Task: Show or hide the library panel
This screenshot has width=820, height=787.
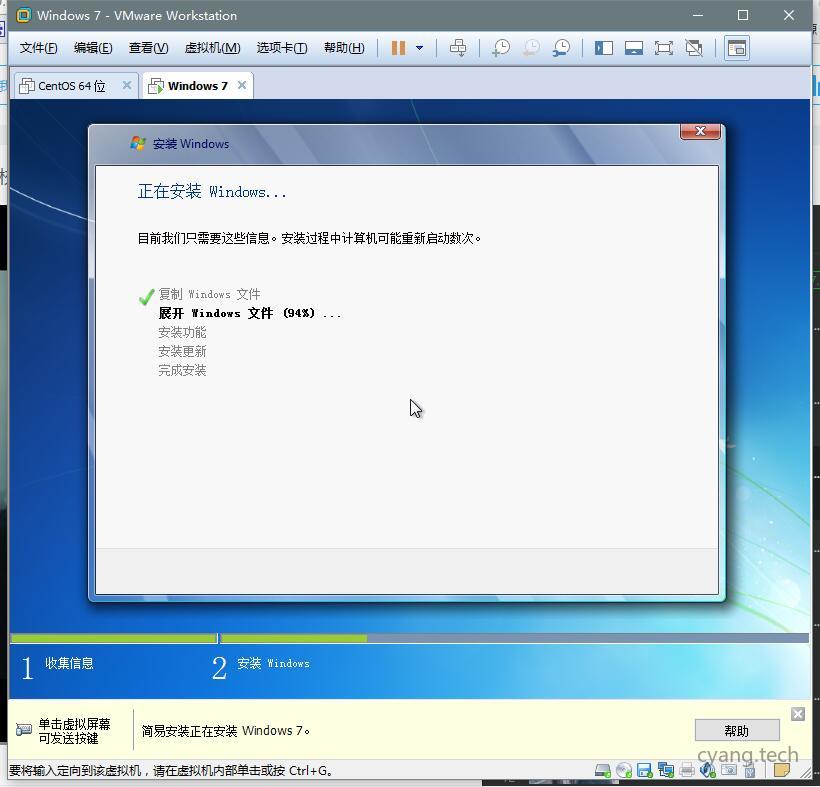Action: coord(604,47)
